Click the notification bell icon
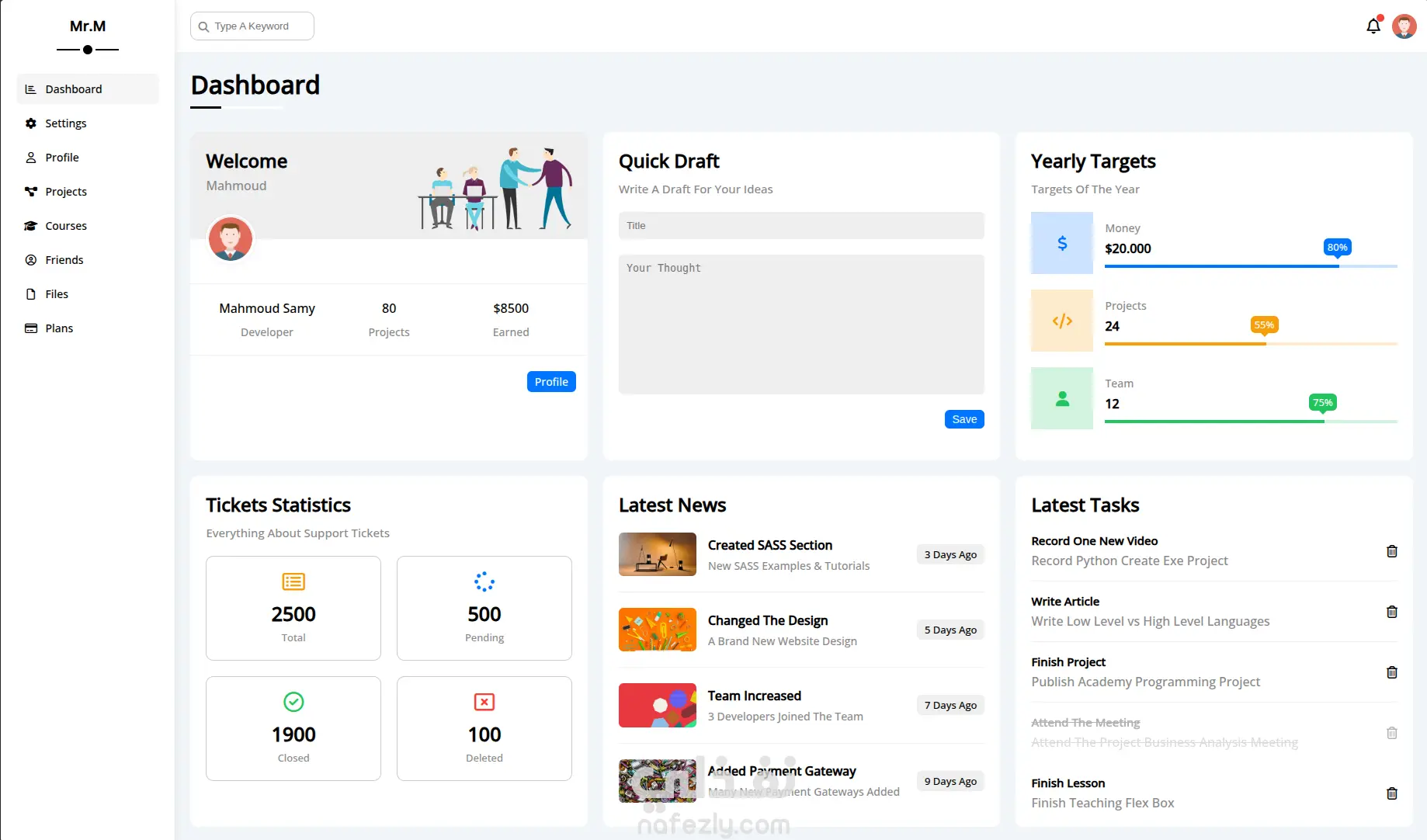This screenshot has width=1427, height=840. (x=1373, y=26)
